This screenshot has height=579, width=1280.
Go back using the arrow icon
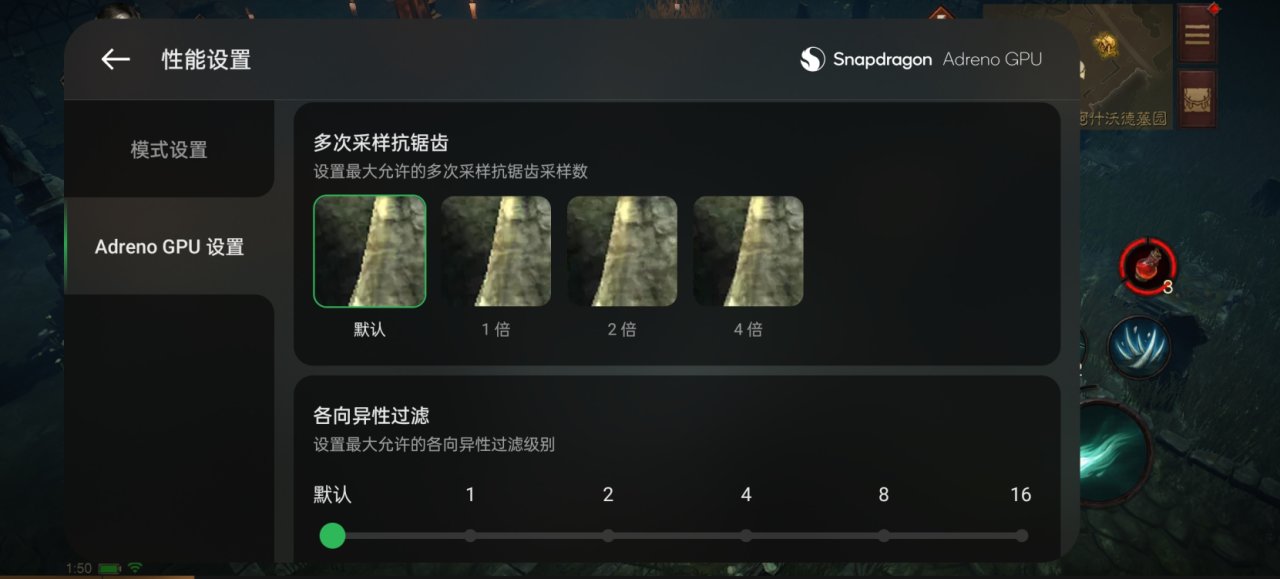[116, 60]
